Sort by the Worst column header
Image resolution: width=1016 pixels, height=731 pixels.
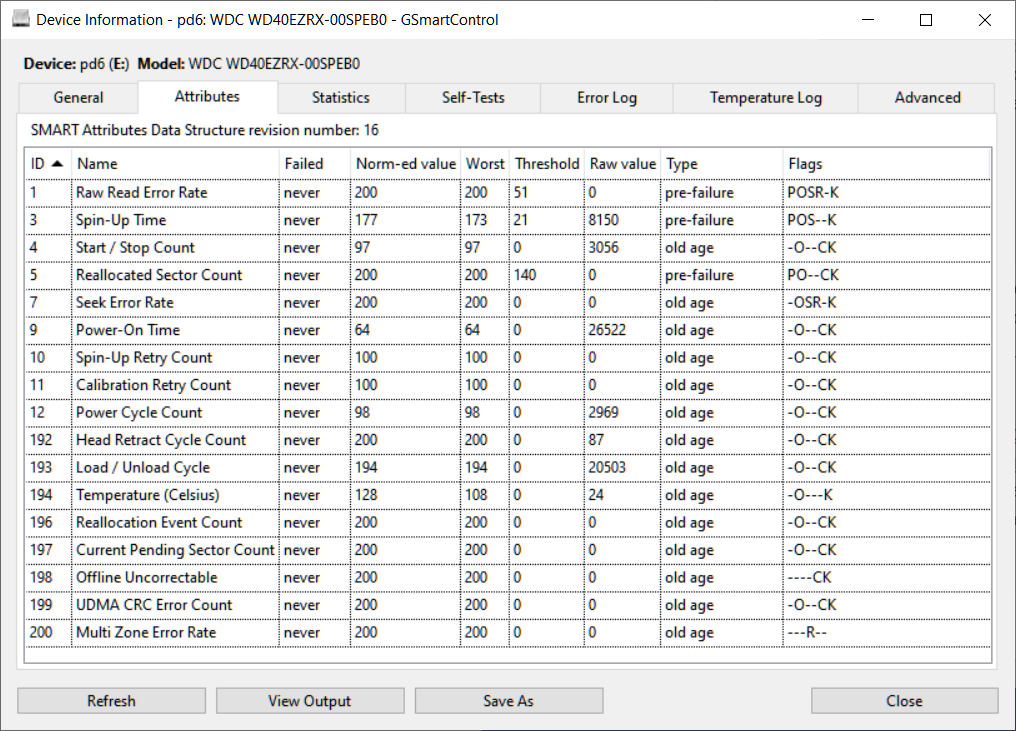485,164
